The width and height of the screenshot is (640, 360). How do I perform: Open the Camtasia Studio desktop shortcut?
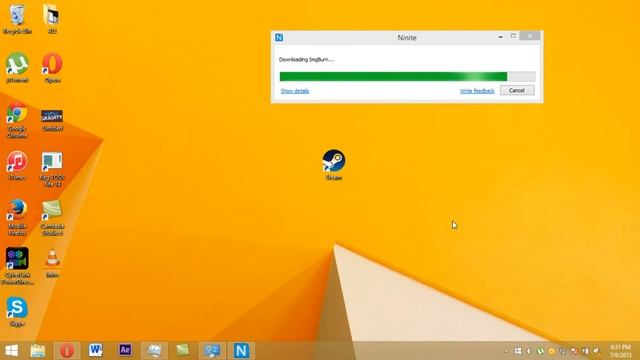[x=52, y=218]
